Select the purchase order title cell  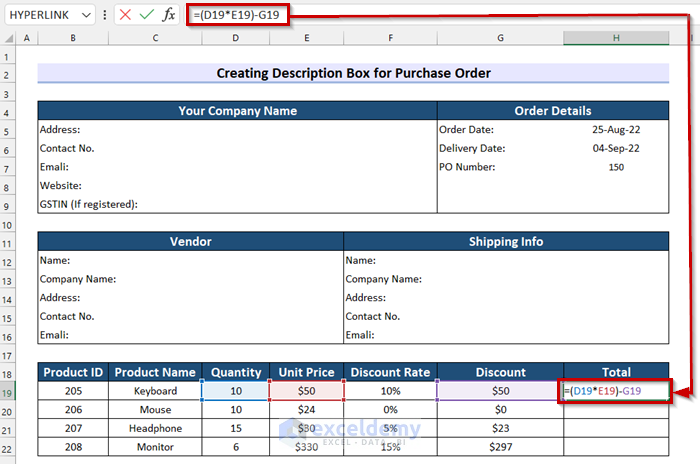click(353, 73)
